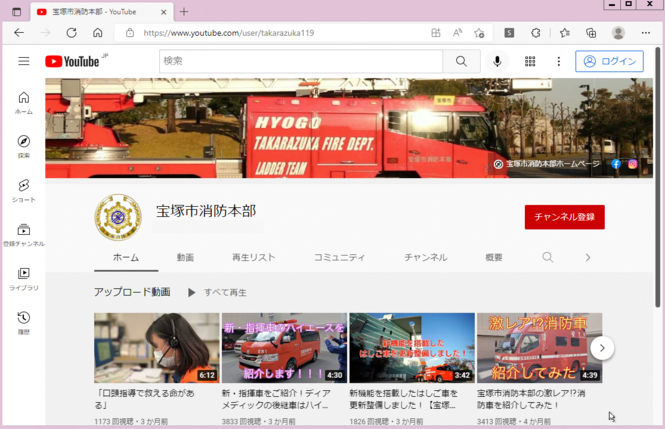Open the 新機能を搭載したはしご車 video title

(x=403, y=399)
